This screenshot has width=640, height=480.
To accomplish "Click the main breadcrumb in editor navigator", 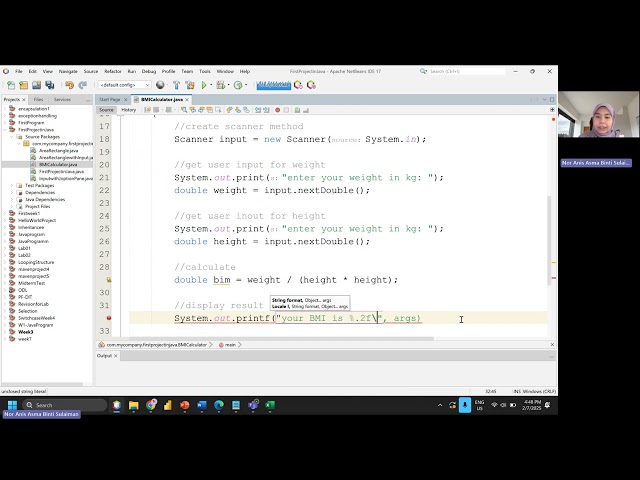I will point(230,345).
